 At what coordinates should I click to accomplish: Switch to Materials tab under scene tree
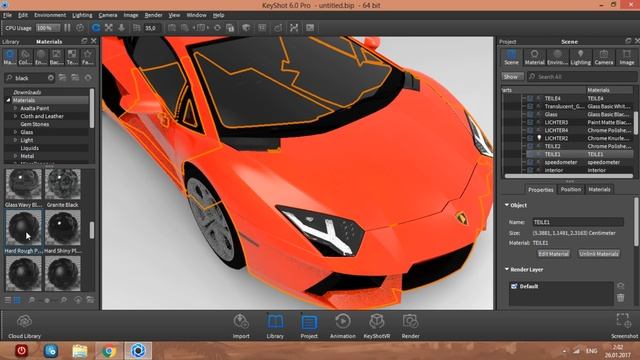coord(599,189)
